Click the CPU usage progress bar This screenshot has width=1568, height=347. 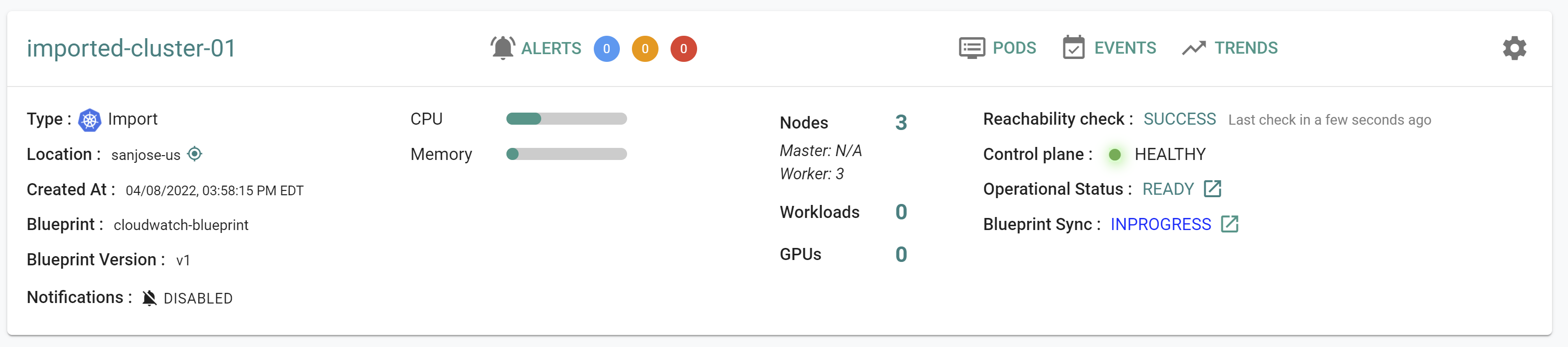point(566,119)
